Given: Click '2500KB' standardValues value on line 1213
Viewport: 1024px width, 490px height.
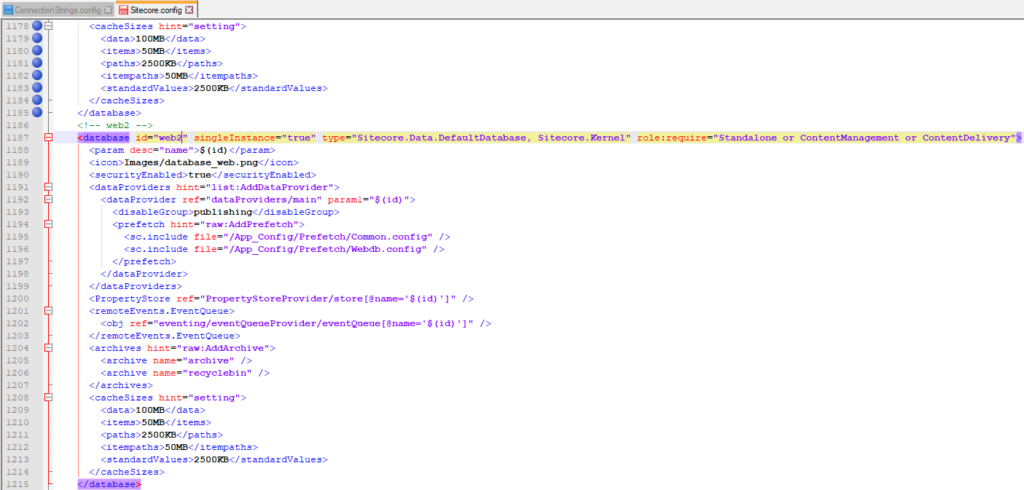Looking at the screenshot, I should pyautogui.click(x=211, y=460).
